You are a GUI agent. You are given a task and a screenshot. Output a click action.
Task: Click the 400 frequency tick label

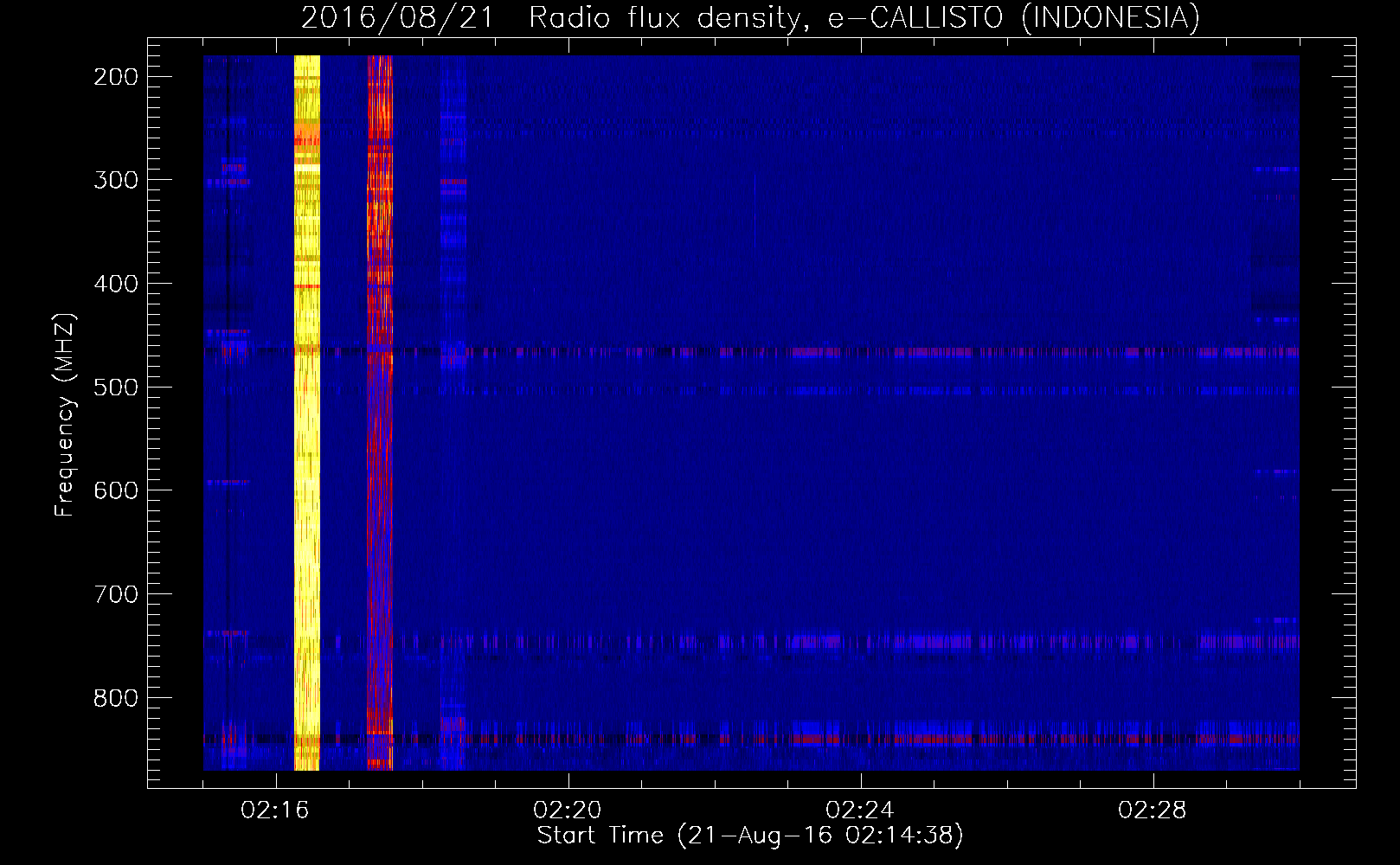(x=116, y=284)
